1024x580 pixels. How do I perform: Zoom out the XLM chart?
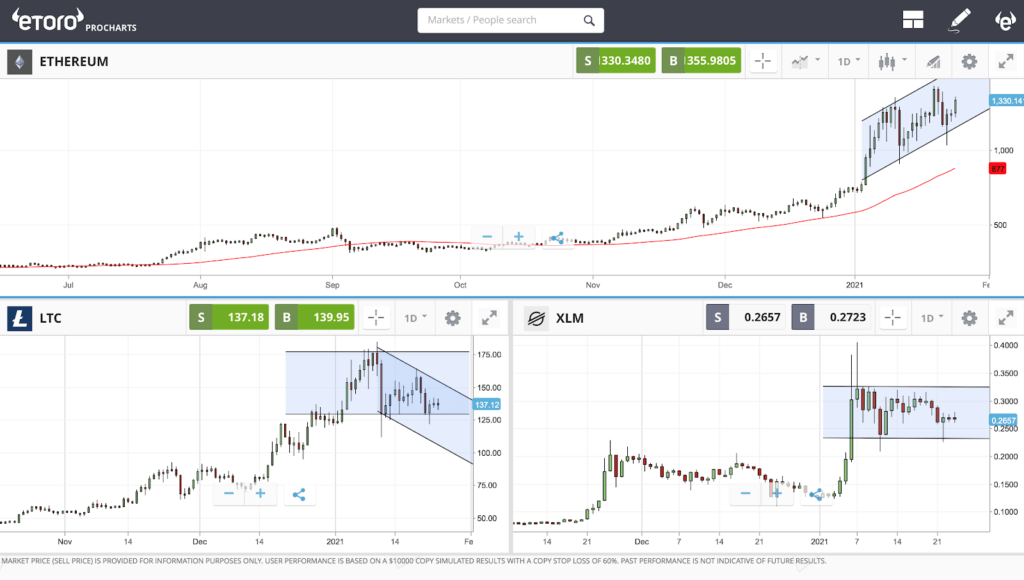click(746, 493)
